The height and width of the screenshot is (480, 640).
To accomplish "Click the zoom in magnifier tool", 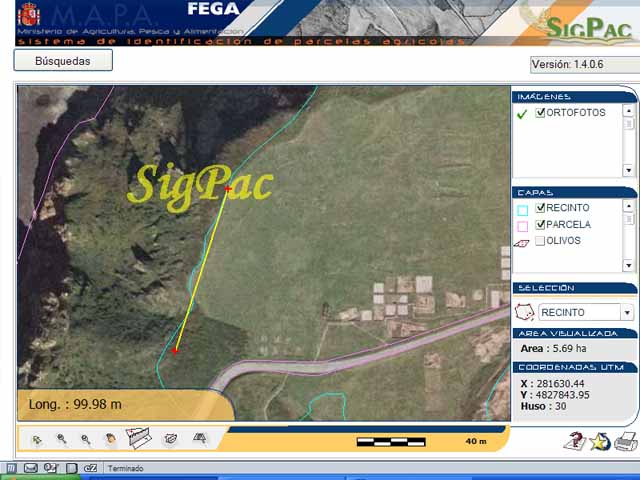I will pos(62,439).
